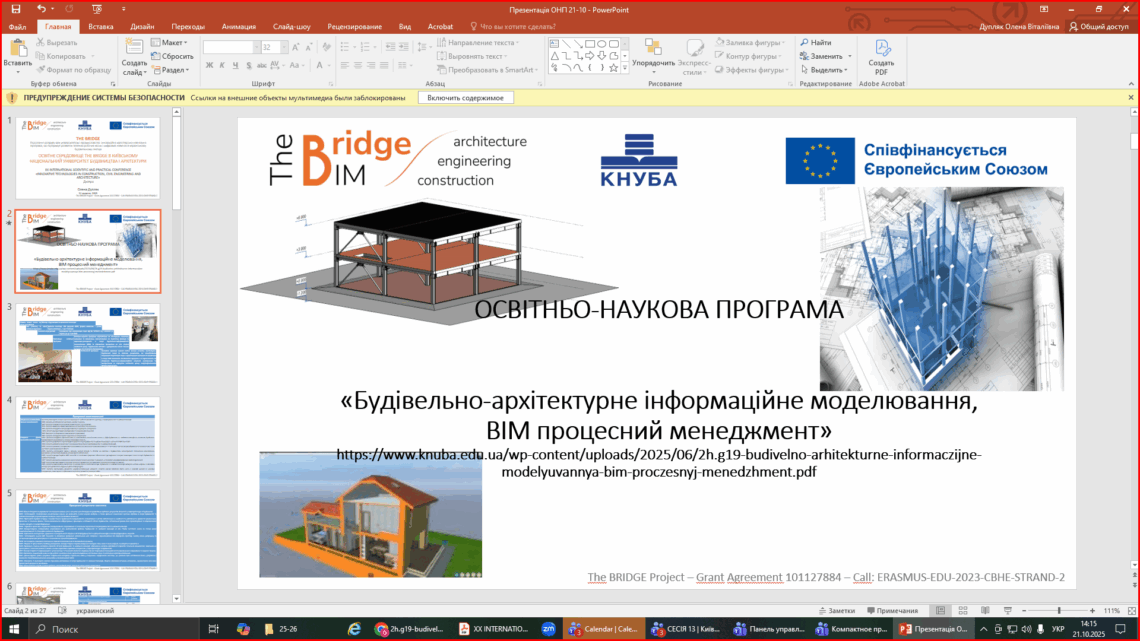Open the Insert (Вставка) ribbon tab

[100, 26]
